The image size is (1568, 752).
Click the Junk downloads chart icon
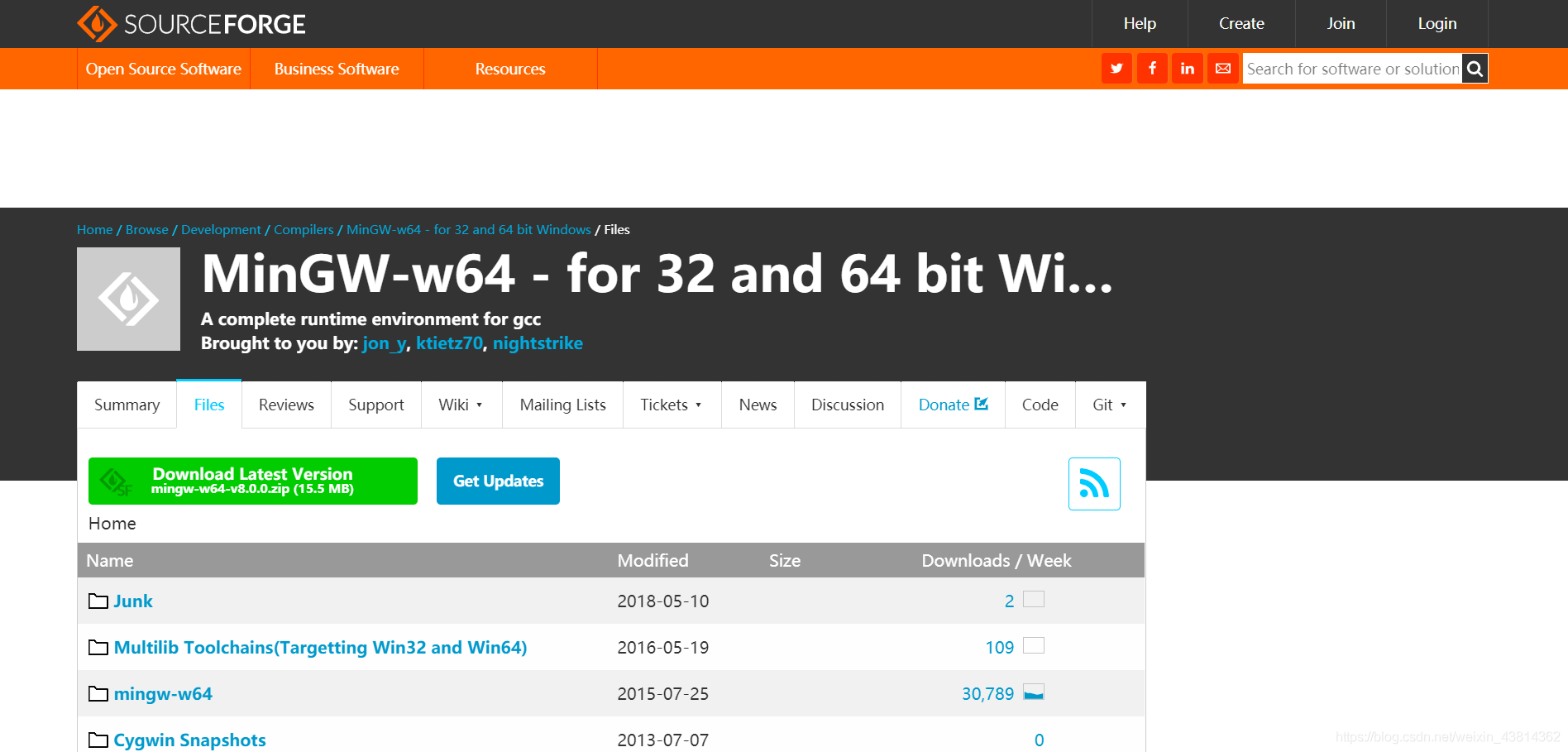click(x=1034, y=599)
